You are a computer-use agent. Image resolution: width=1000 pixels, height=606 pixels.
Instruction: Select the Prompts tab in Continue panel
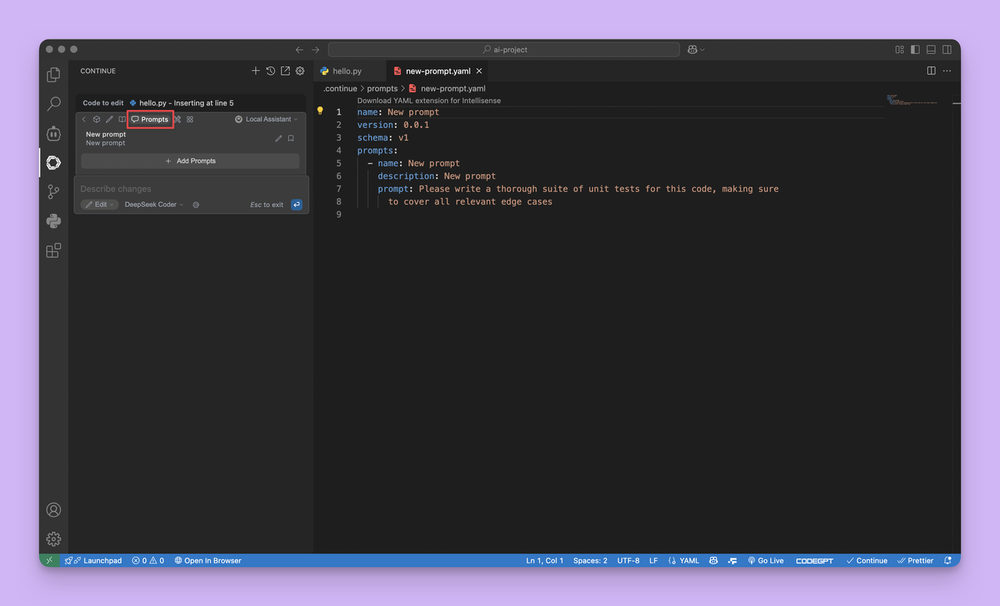tap(150, 119)
